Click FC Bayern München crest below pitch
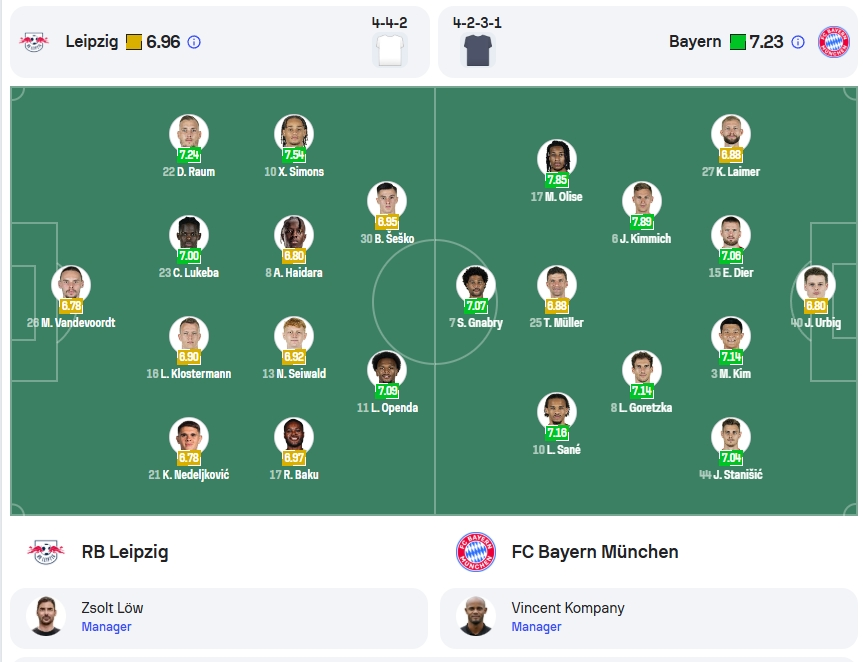863x662 pixels. [x=476, y=552]
